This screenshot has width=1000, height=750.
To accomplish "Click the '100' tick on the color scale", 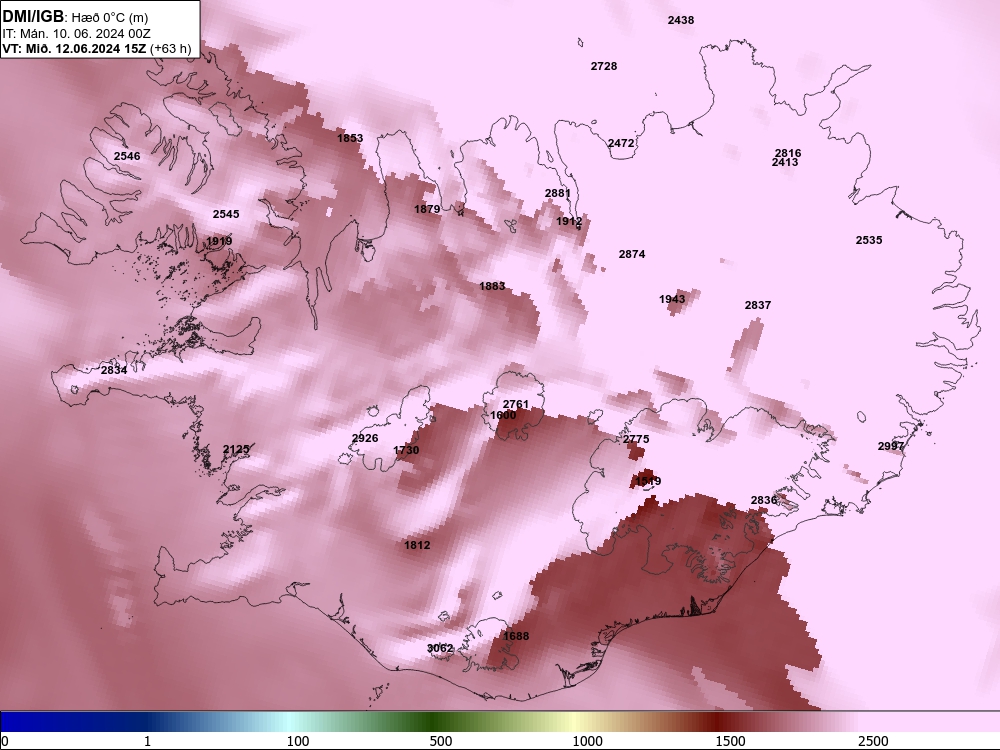I will [x=298, y=741].
